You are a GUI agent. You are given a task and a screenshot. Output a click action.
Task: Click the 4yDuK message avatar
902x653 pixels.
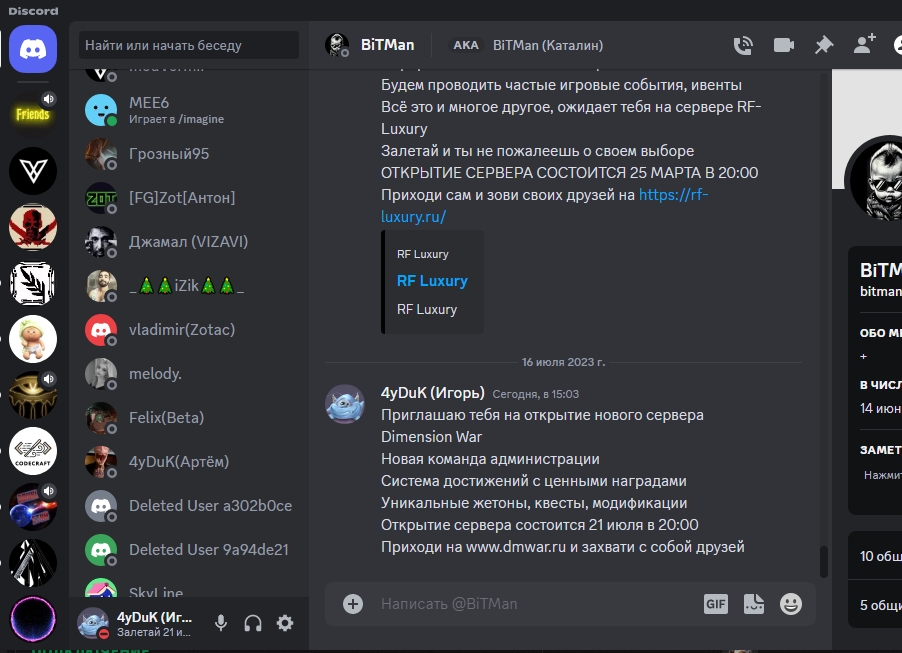click(x=345, y=404)
